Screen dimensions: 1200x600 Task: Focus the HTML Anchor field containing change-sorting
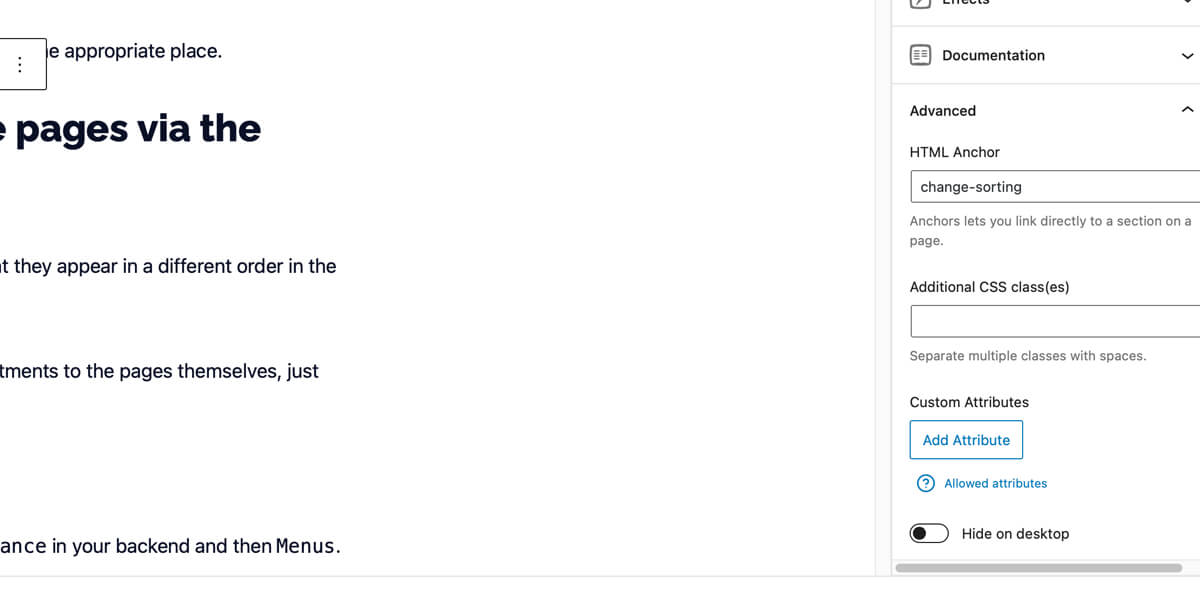click(1055, 186)
